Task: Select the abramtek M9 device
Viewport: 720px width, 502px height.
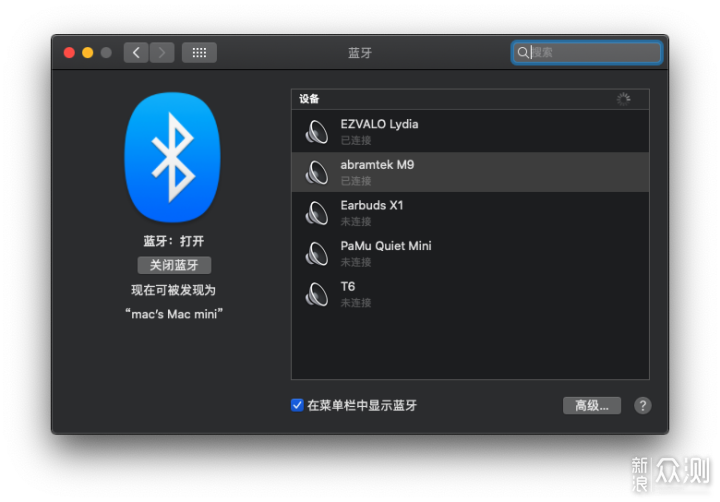Action: [470, 172]
